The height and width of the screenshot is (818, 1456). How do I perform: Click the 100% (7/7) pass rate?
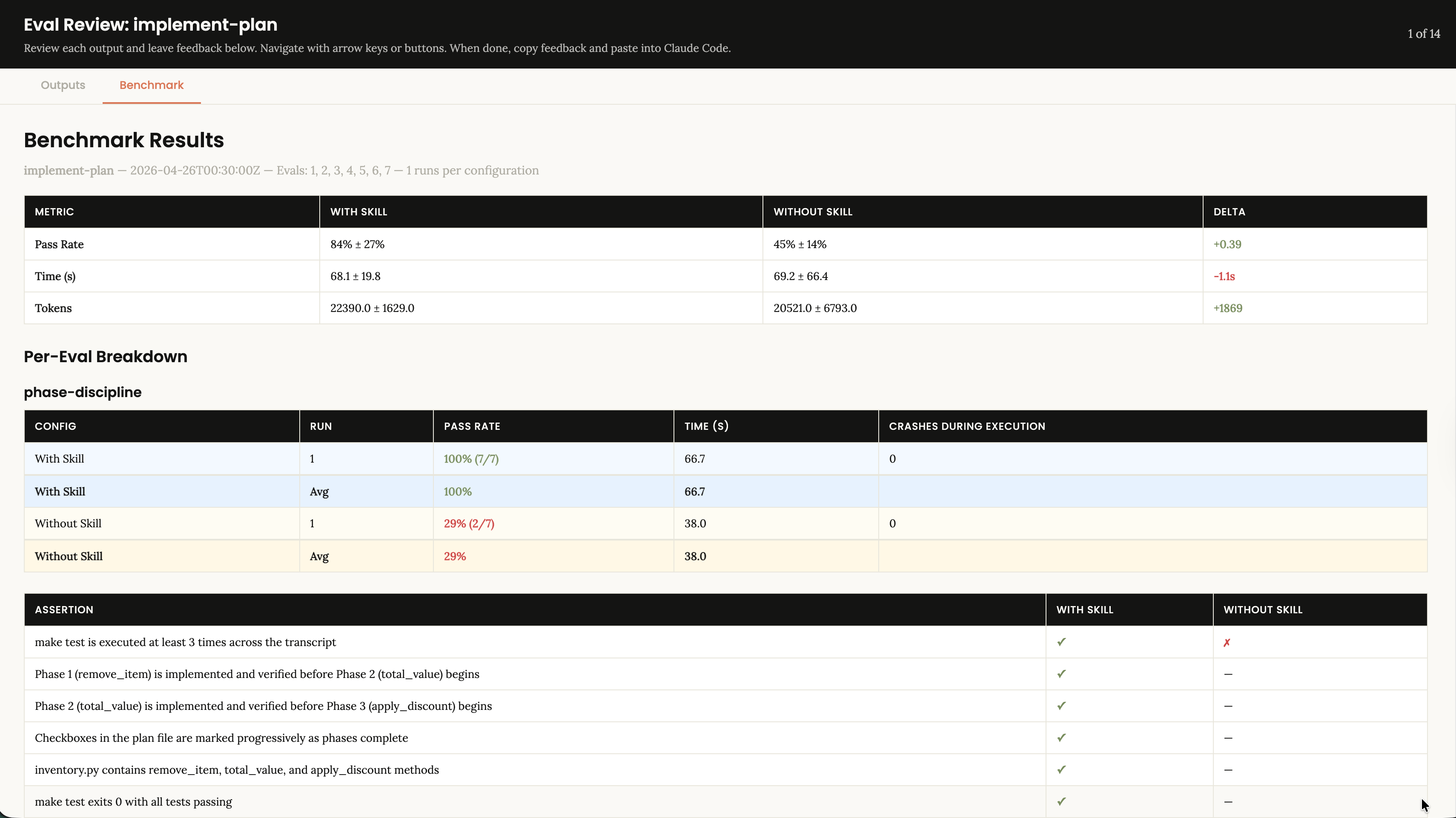click(471, 459)
